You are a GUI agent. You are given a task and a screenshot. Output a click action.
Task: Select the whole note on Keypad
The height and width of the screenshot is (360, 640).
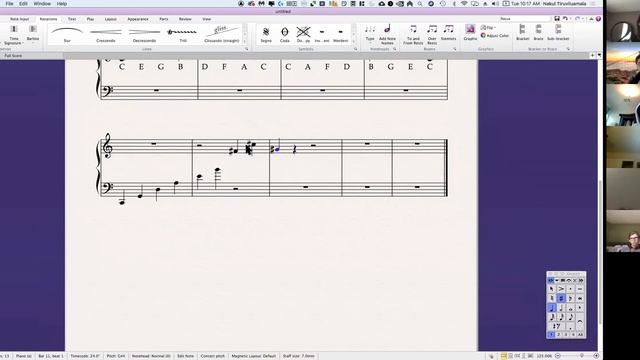tap(571, 308)
